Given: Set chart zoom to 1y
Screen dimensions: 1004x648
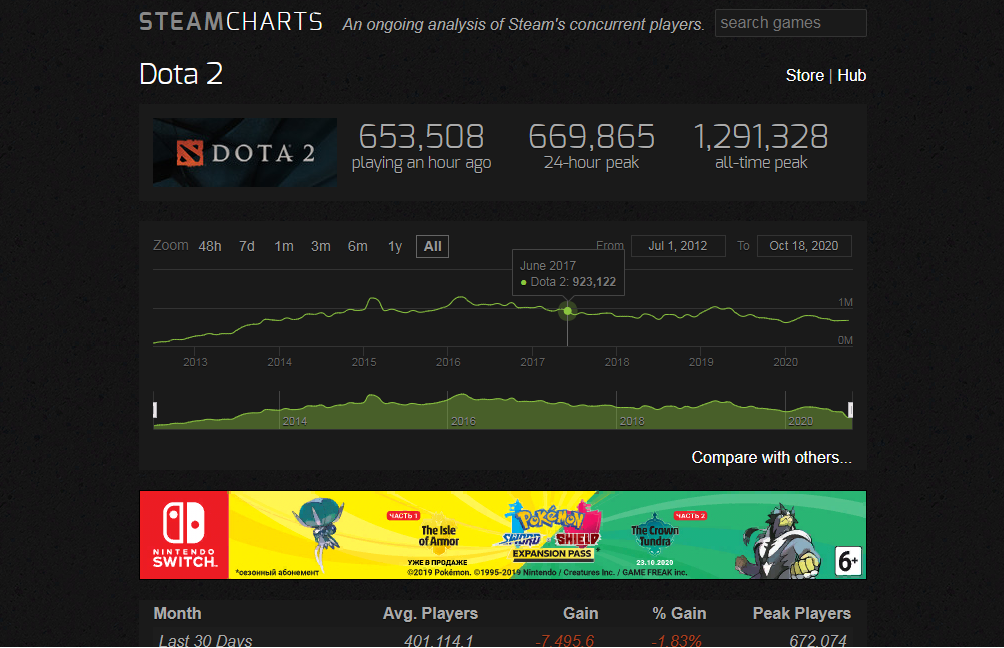Looking at the screenshot, I should pos(395,247).
